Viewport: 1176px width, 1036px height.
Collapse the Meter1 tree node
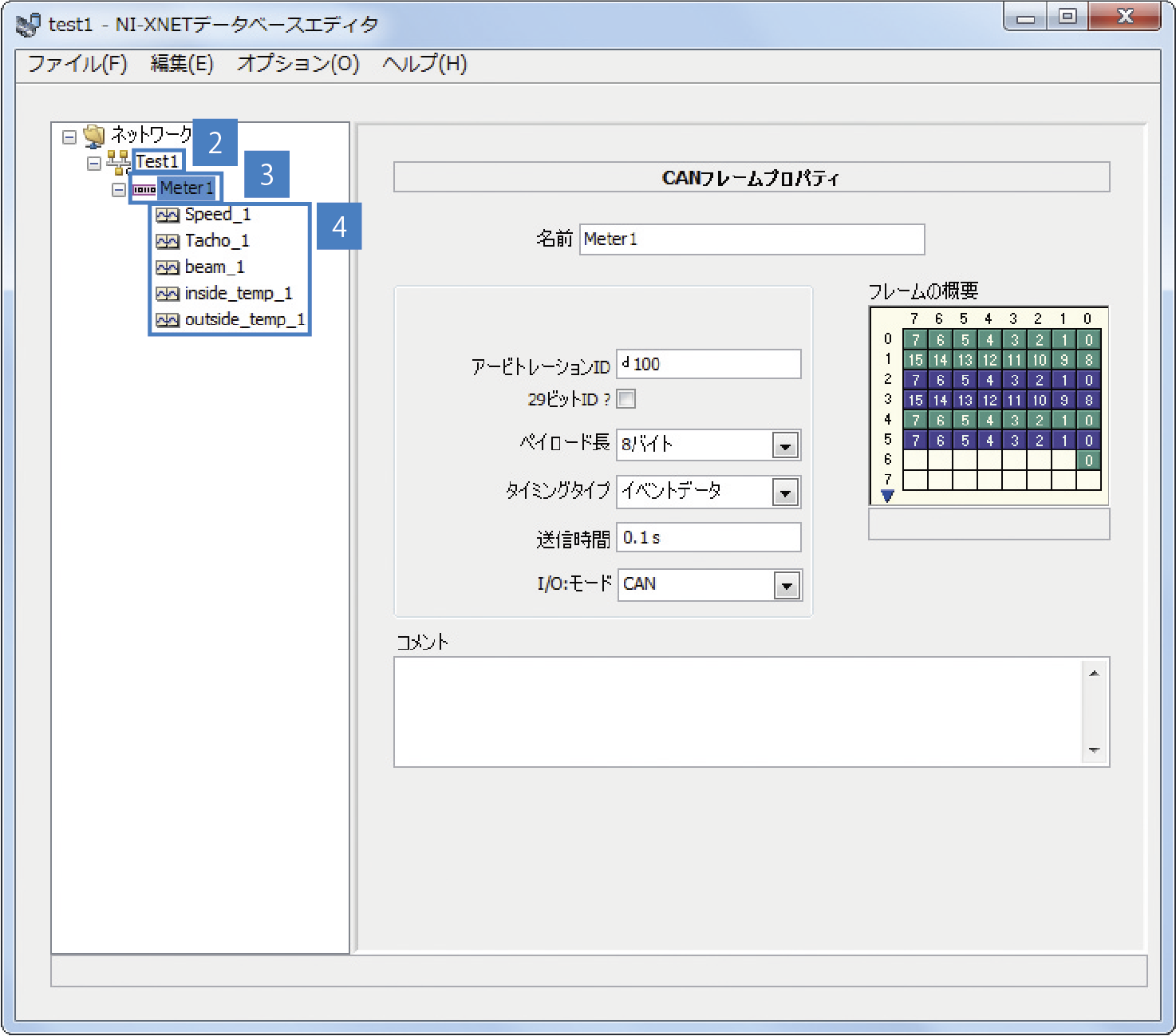click(119, 190)
